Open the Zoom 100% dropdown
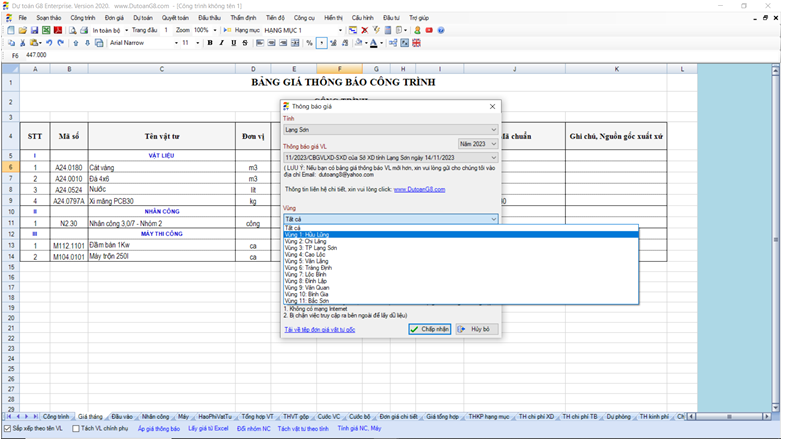Viewport: 787px width, 442px height. coord(215,31)
